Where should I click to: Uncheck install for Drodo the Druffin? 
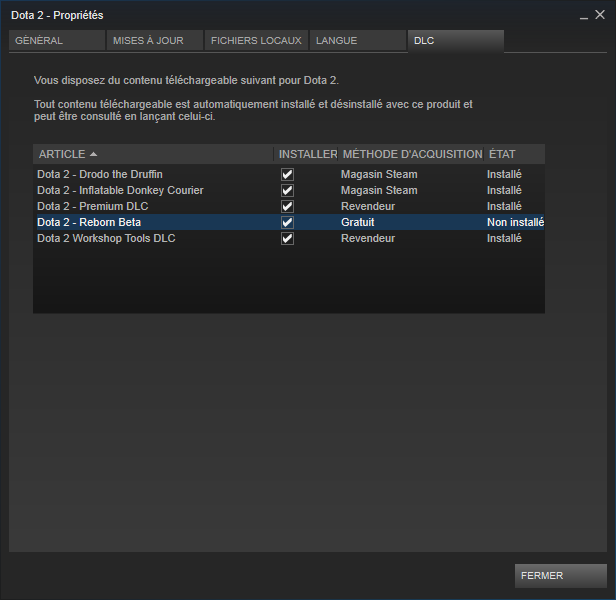coord(287,174)
